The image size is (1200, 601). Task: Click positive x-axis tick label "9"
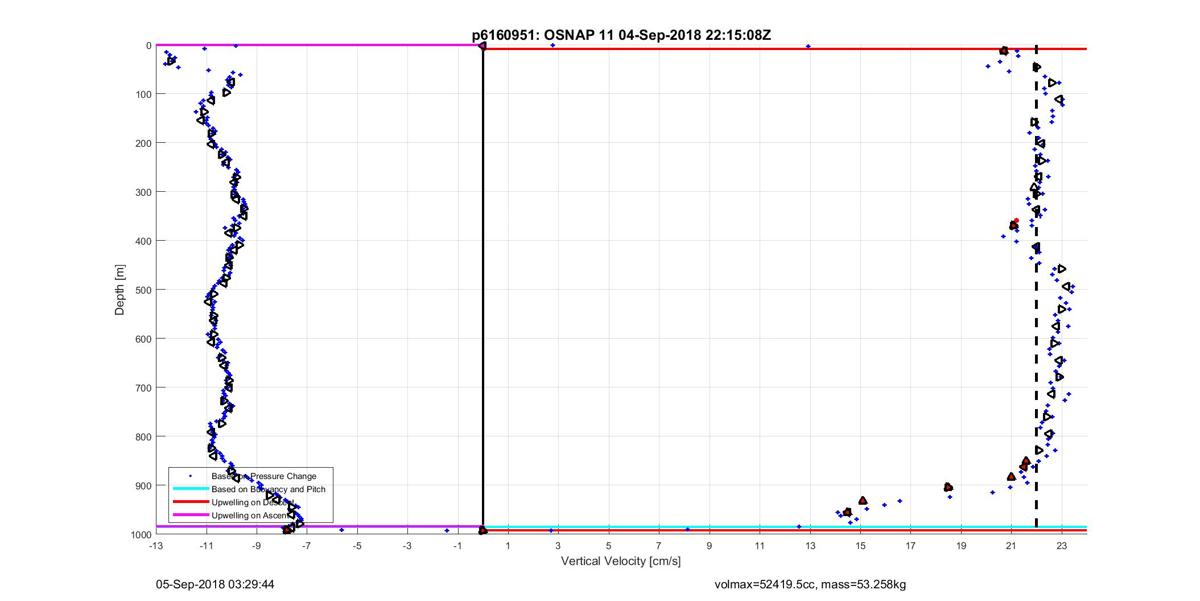coord(709,546)
